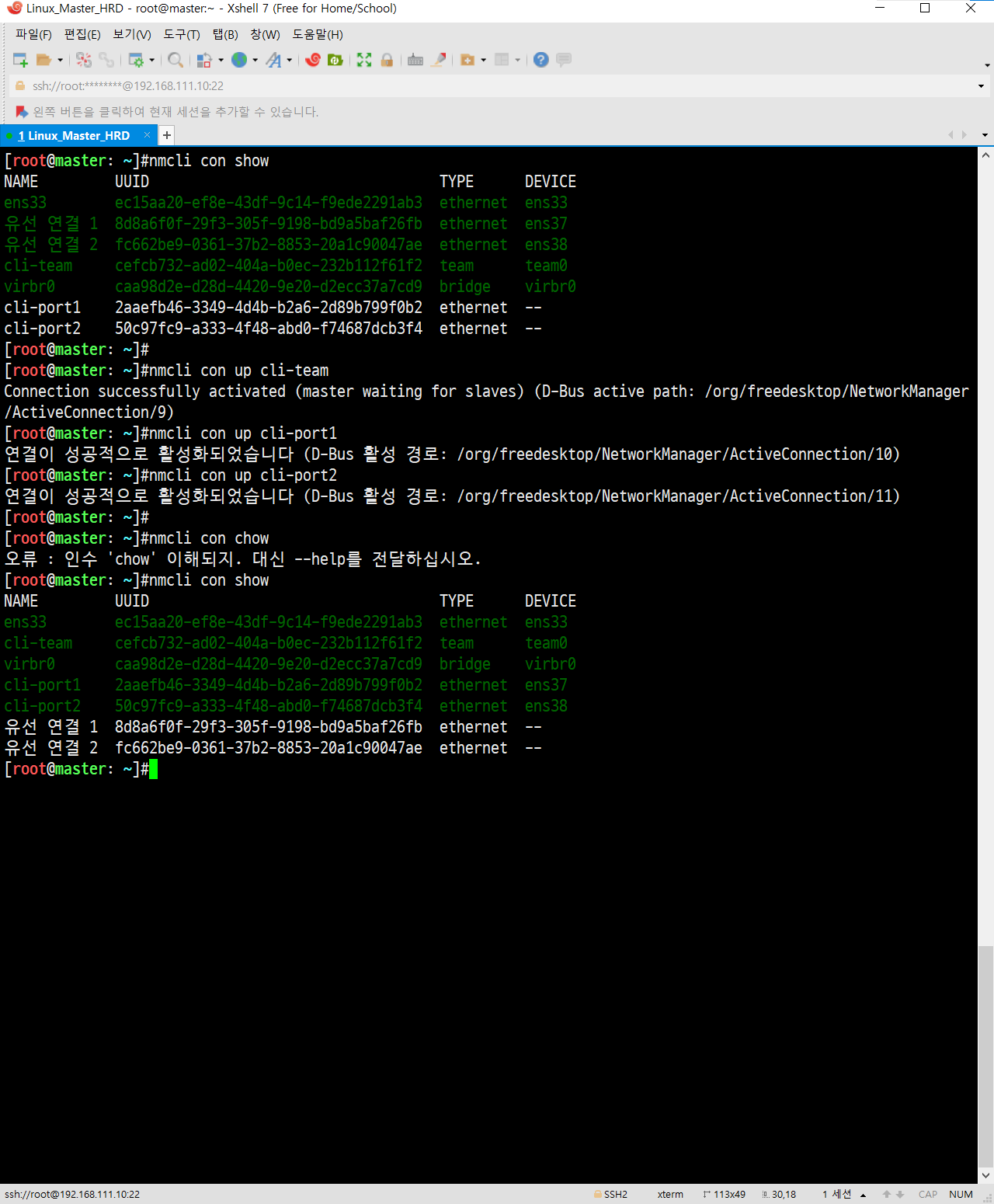
Task: Click the CAP indicator in status bar
Action: [928, 1195]
